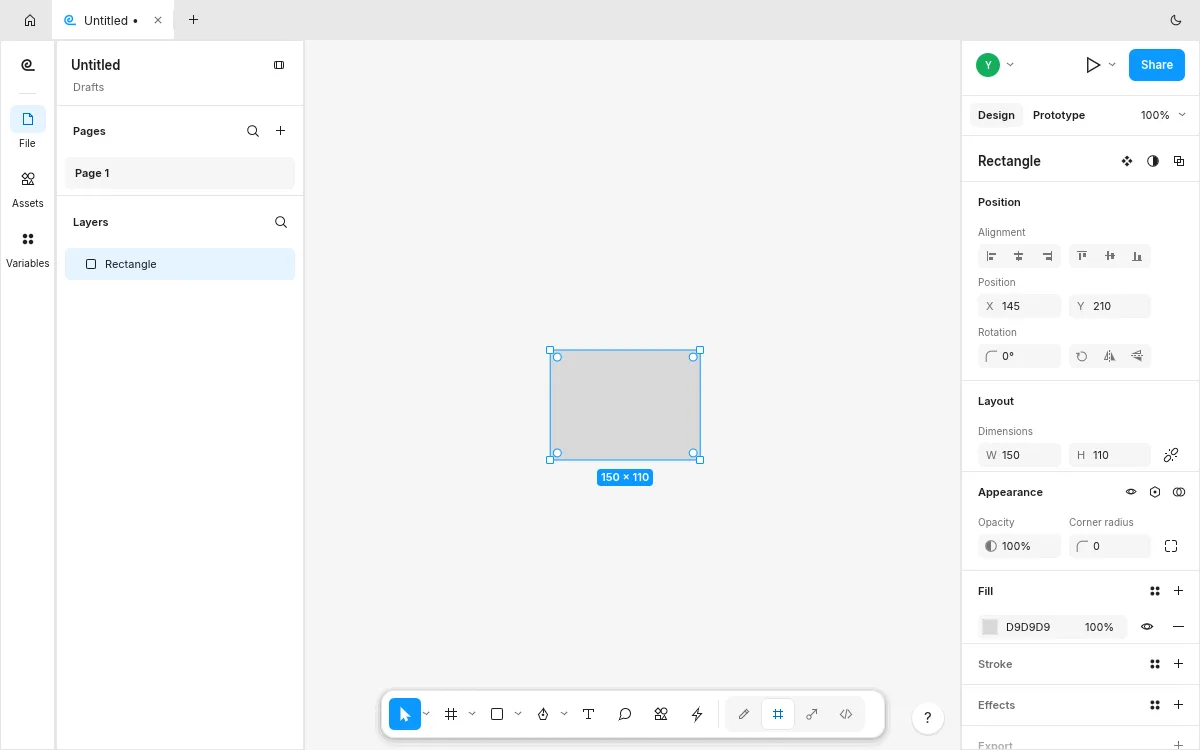Align horizontal centers
1200x750 pixels.
1019,256
